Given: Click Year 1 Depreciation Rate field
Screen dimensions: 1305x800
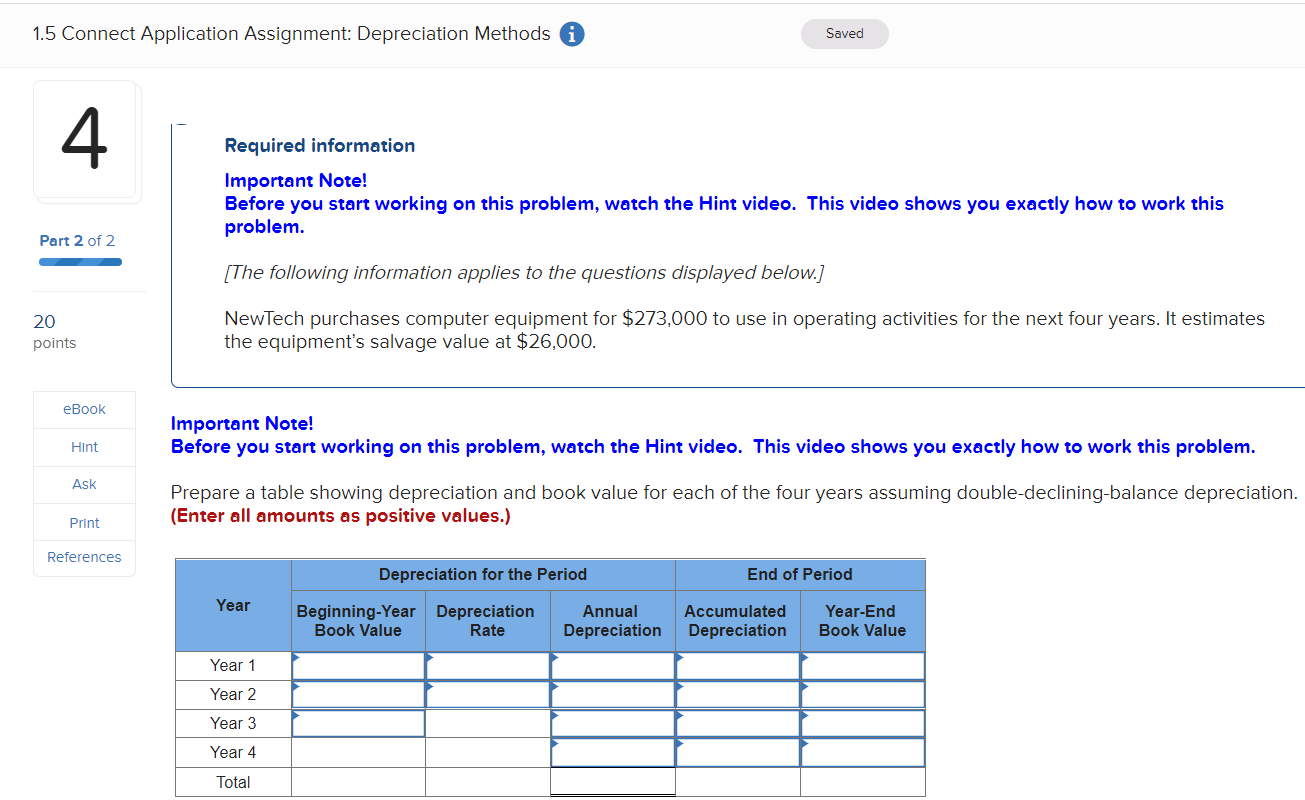Looking at the screenshot, I should pyautogui.click(x=487, y=665).
